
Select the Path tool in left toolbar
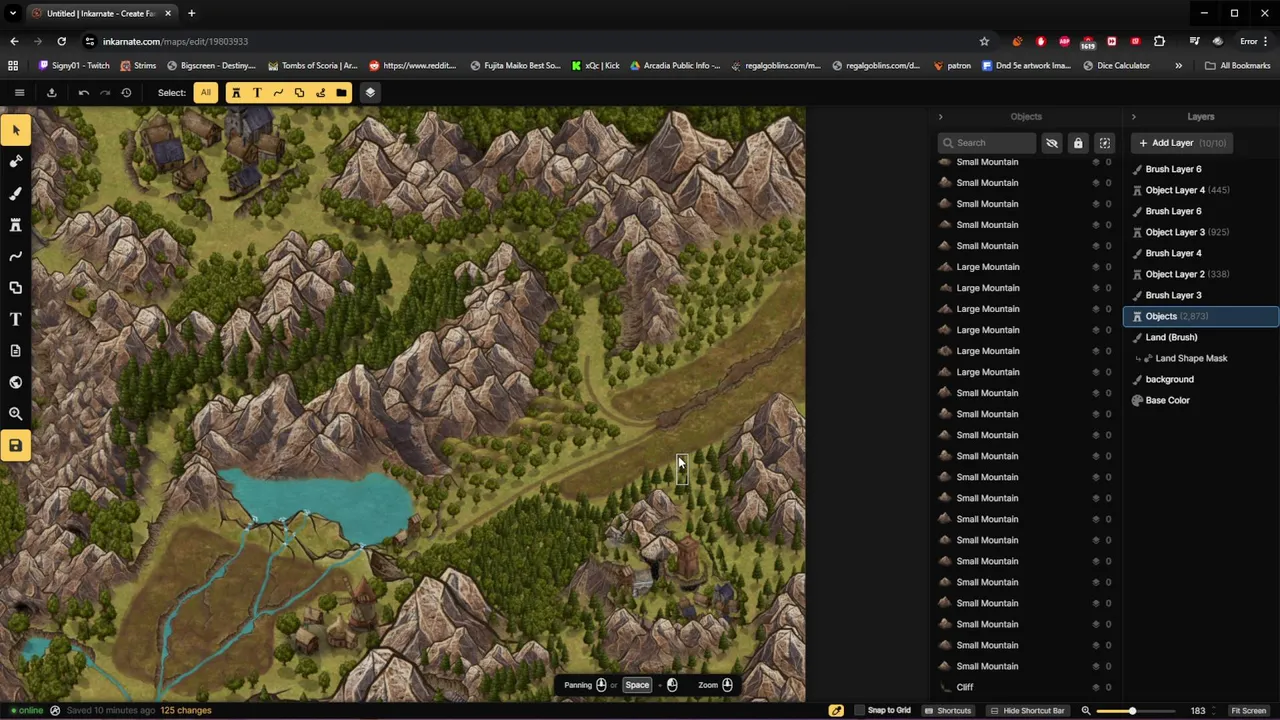[x=15, y=256]
